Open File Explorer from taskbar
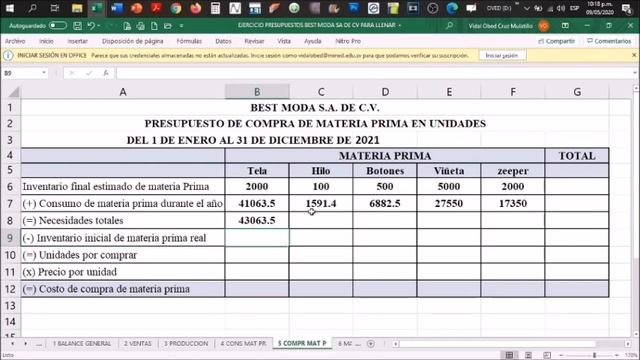 [x=77, y=8]
